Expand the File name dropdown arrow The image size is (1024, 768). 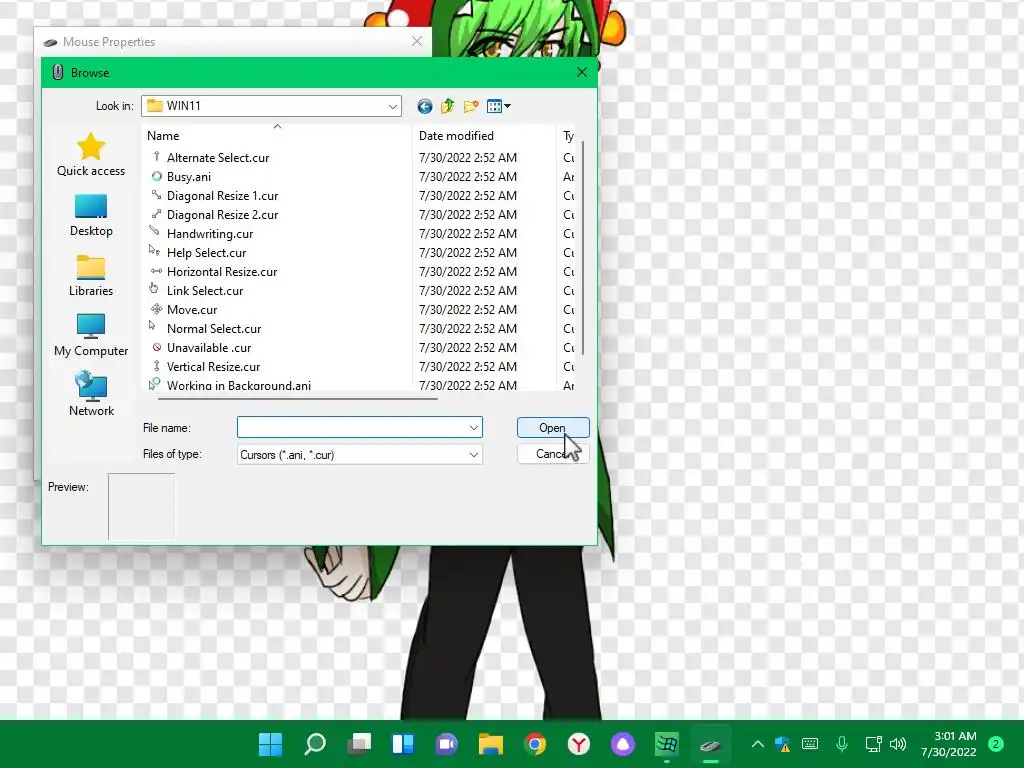pyautogui.click(x=473, y=428)
